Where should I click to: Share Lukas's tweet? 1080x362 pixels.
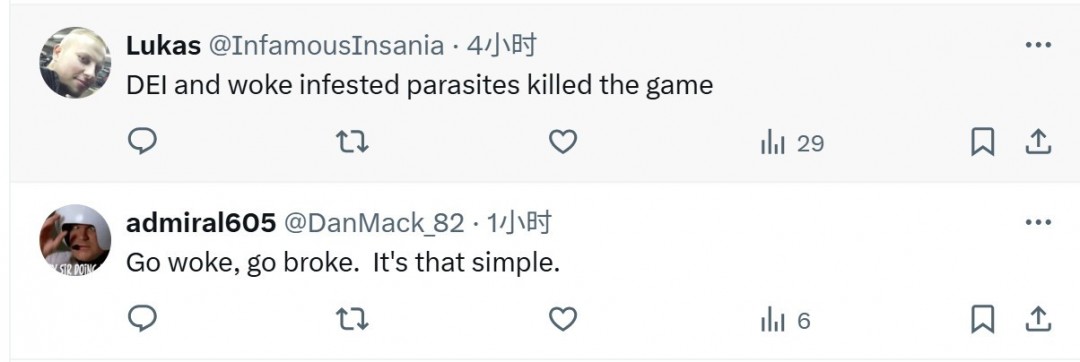coord(1038,142)
